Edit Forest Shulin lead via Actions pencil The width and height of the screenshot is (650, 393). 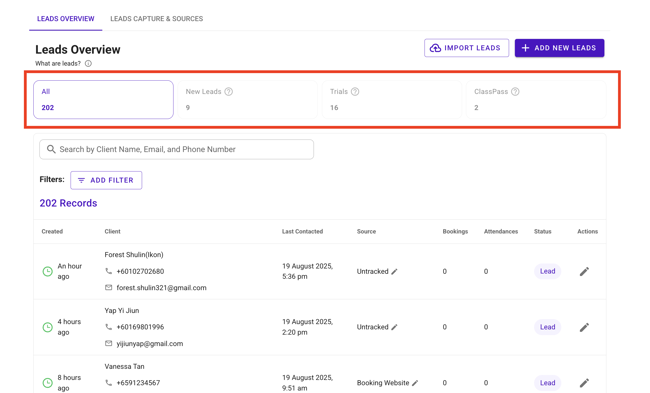click(584, 272)
